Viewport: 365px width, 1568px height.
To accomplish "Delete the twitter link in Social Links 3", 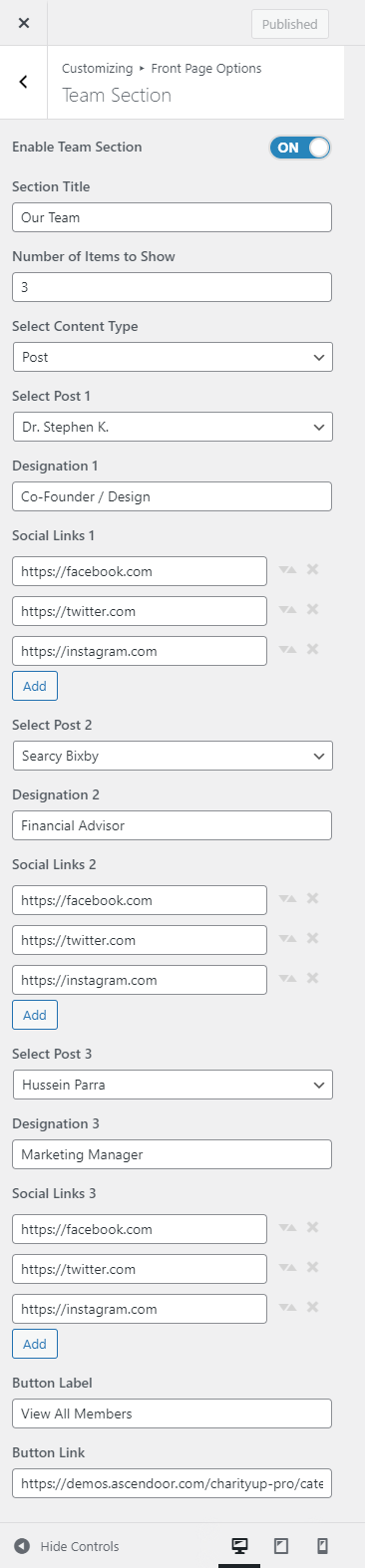I will click(x=312, y=1267).
